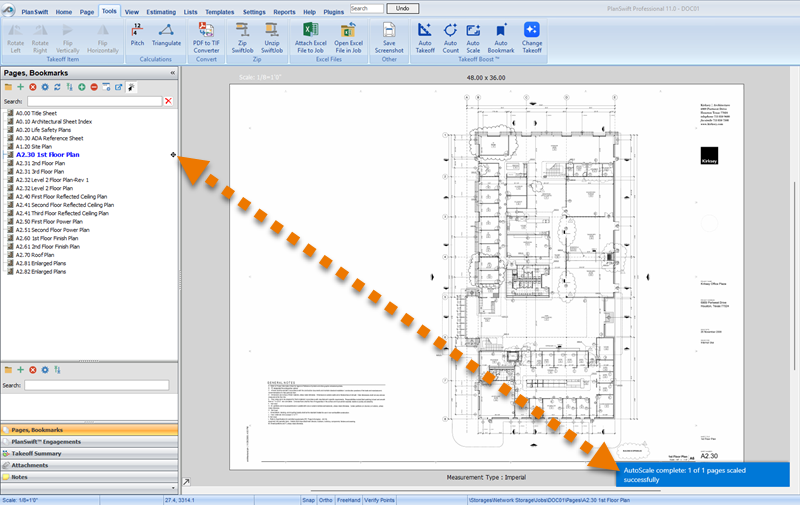Click the blue refresh arrows in Pages toolbar
This screenshot has width=800, height=505.
(x=57, y=87)
